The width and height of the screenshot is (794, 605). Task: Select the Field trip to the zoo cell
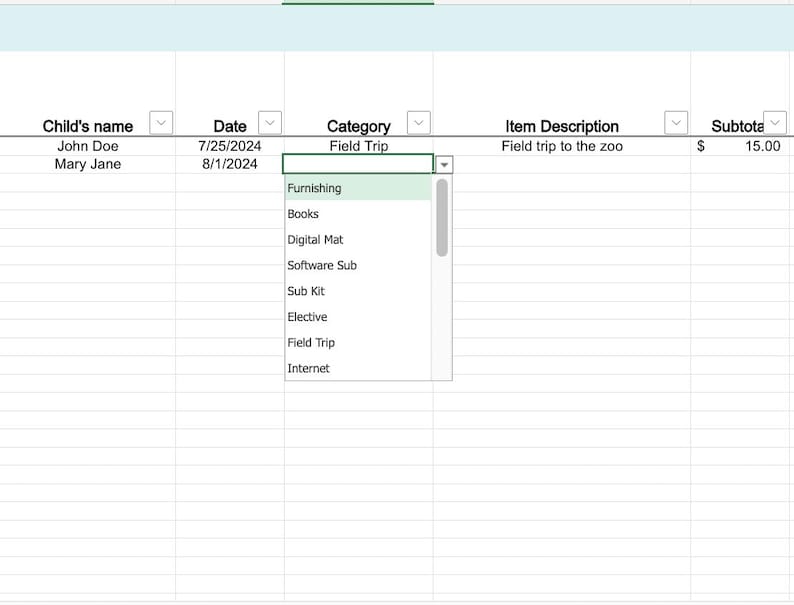click(x=562, y=146)
